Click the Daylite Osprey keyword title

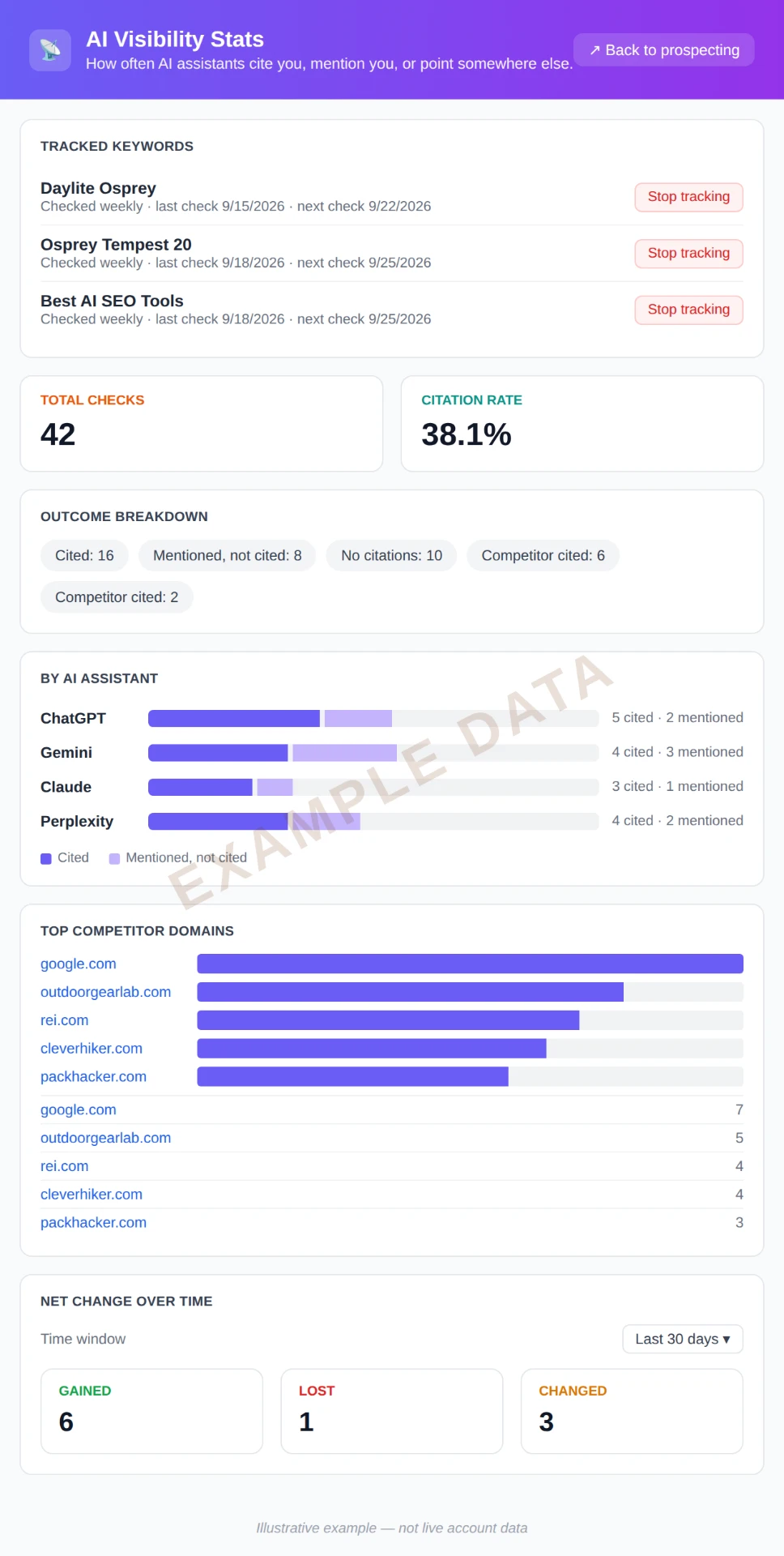click(98, 188)
